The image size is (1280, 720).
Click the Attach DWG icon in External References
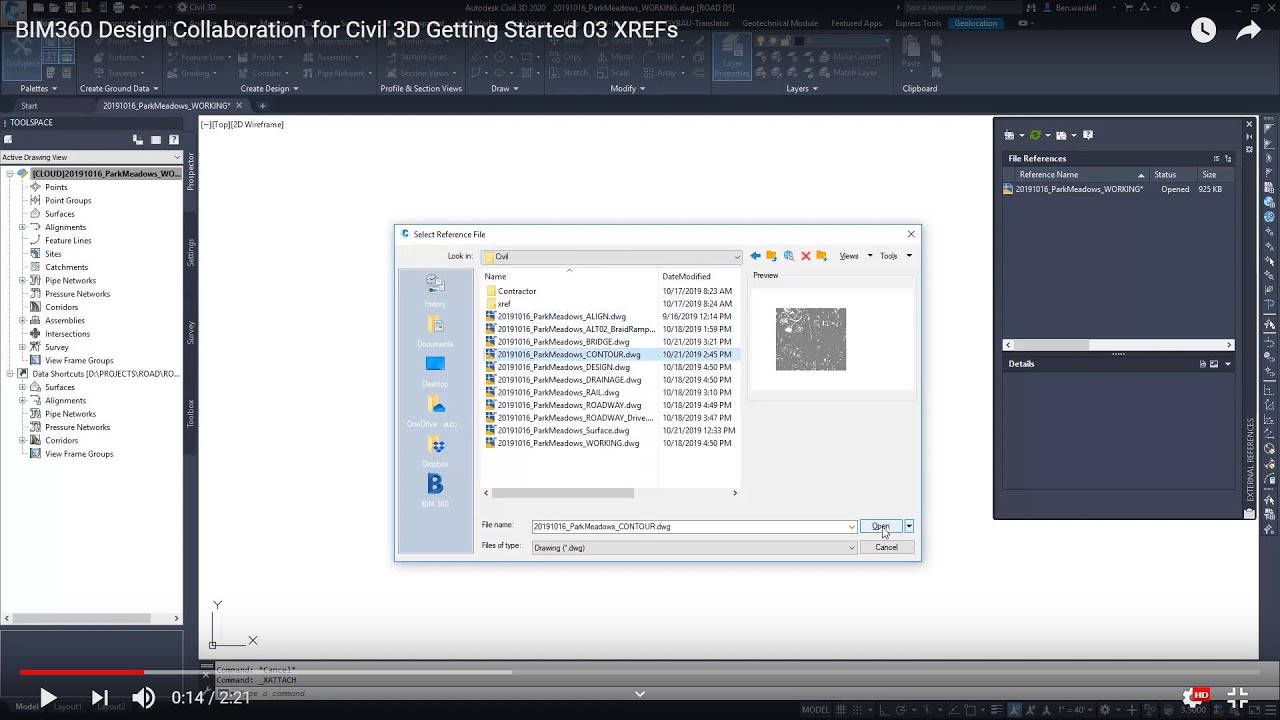click(1010, 135)
